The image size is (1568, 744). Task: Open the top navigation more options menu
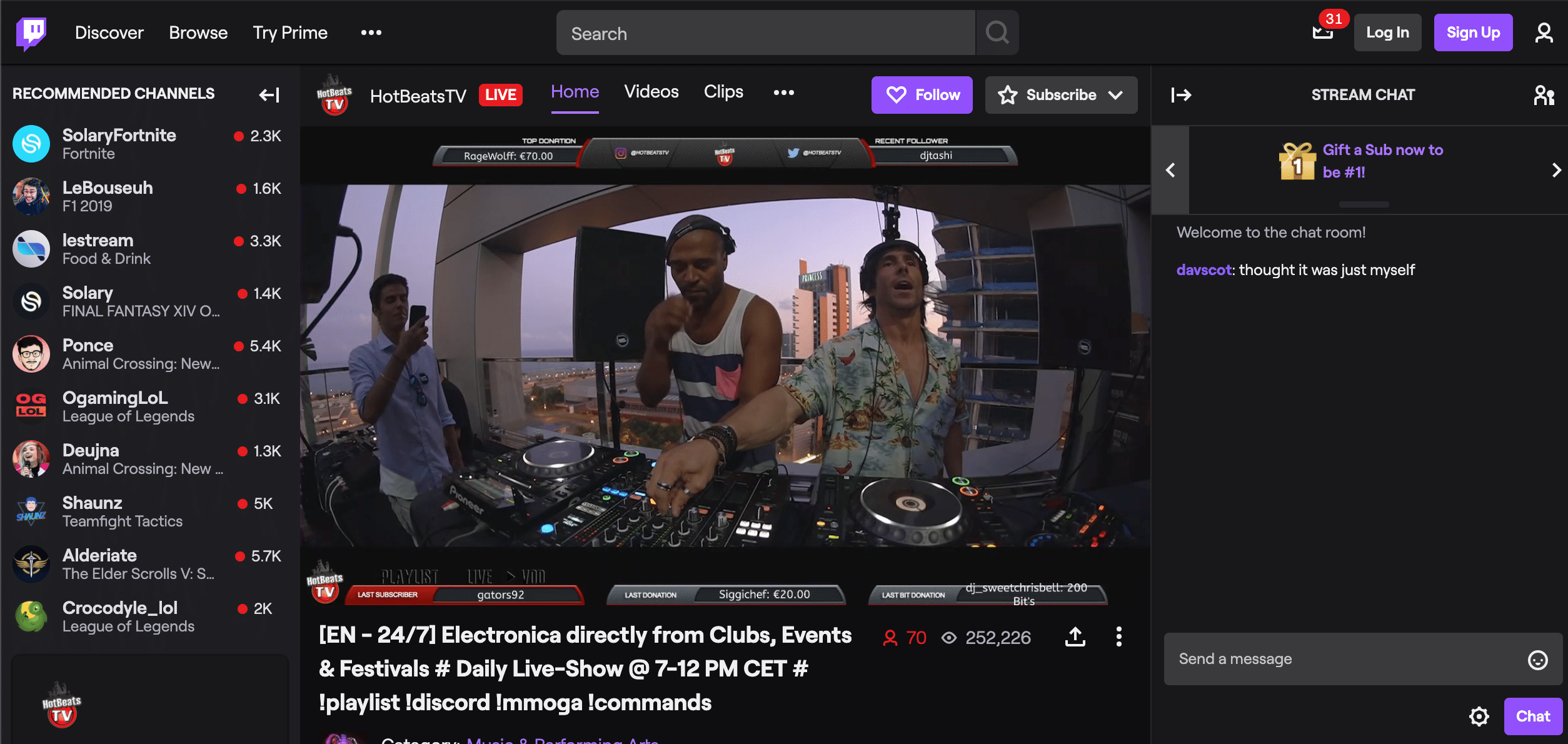371,33
